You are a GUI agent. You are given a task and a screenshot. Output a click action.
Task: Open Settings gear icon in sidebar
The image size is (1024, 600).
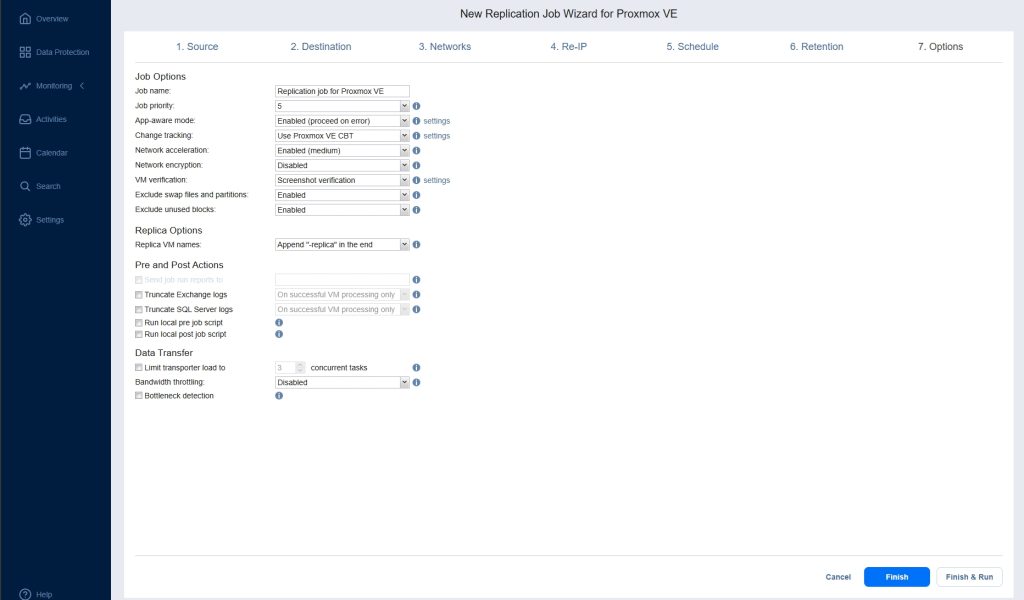pos(25,220)
